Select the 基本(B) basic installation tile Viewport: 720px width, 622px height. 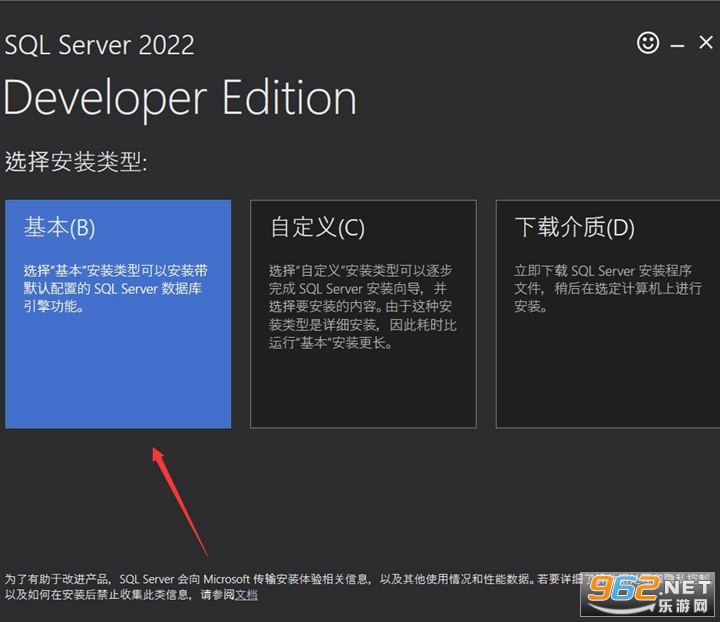(x=118, y=314)
